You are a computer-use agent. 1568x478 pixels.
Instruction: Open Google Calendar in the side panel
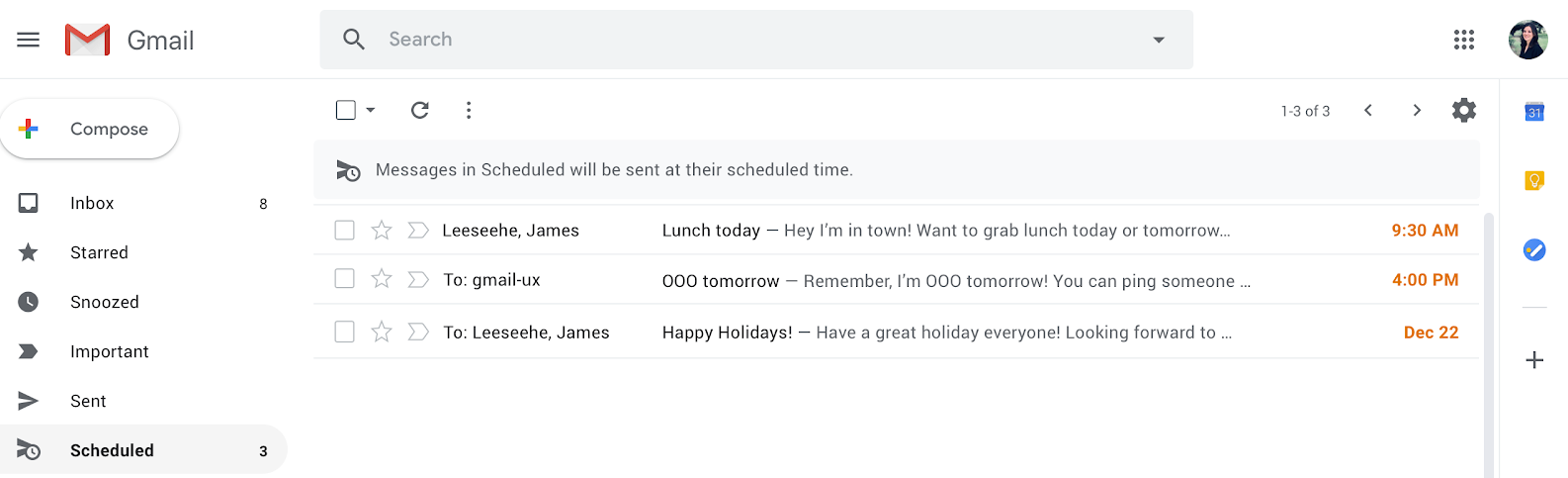[x=1534, y=112]
